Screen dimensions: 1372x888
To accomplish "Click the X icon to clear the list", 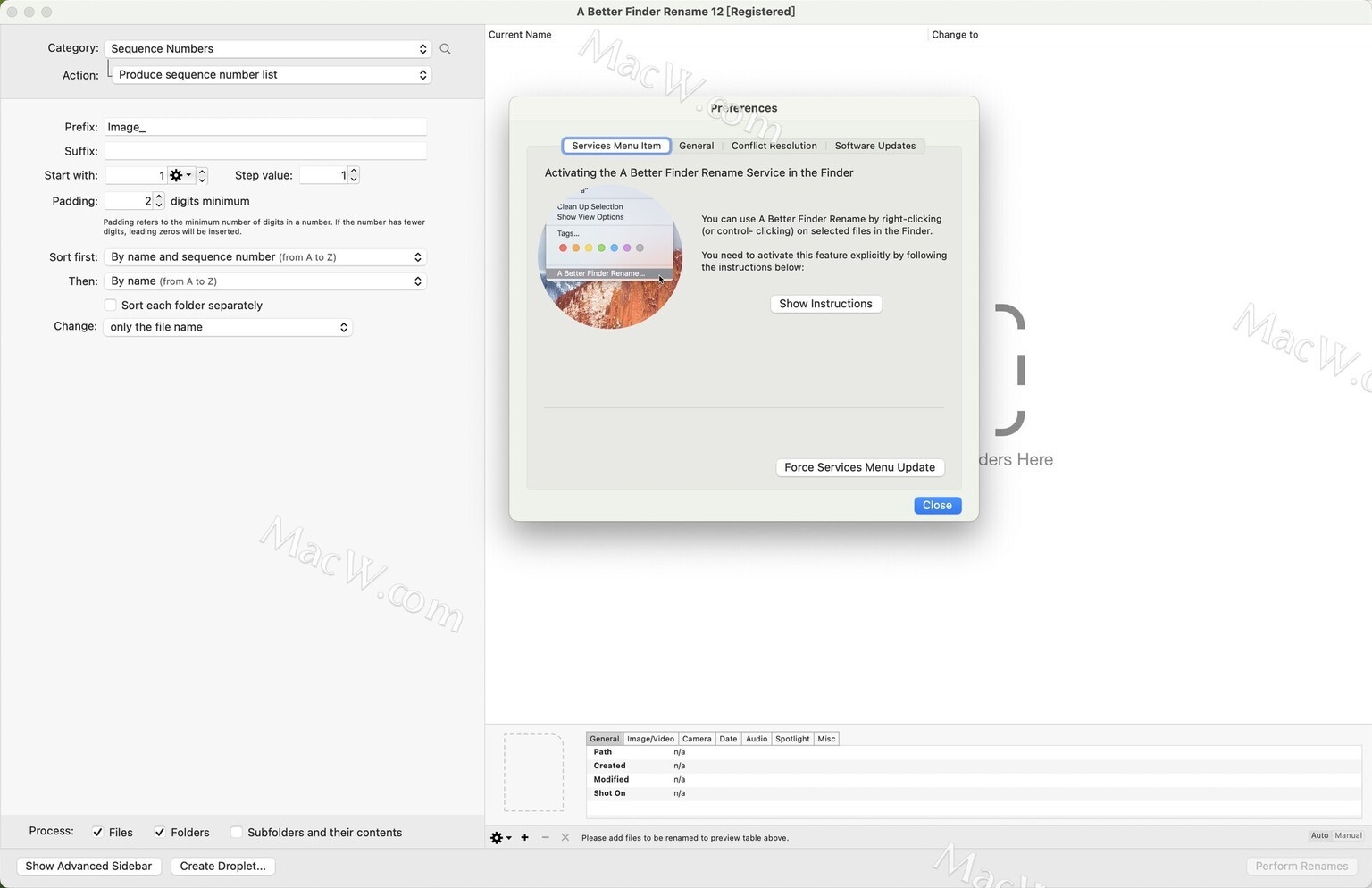I will coord(565,837).
